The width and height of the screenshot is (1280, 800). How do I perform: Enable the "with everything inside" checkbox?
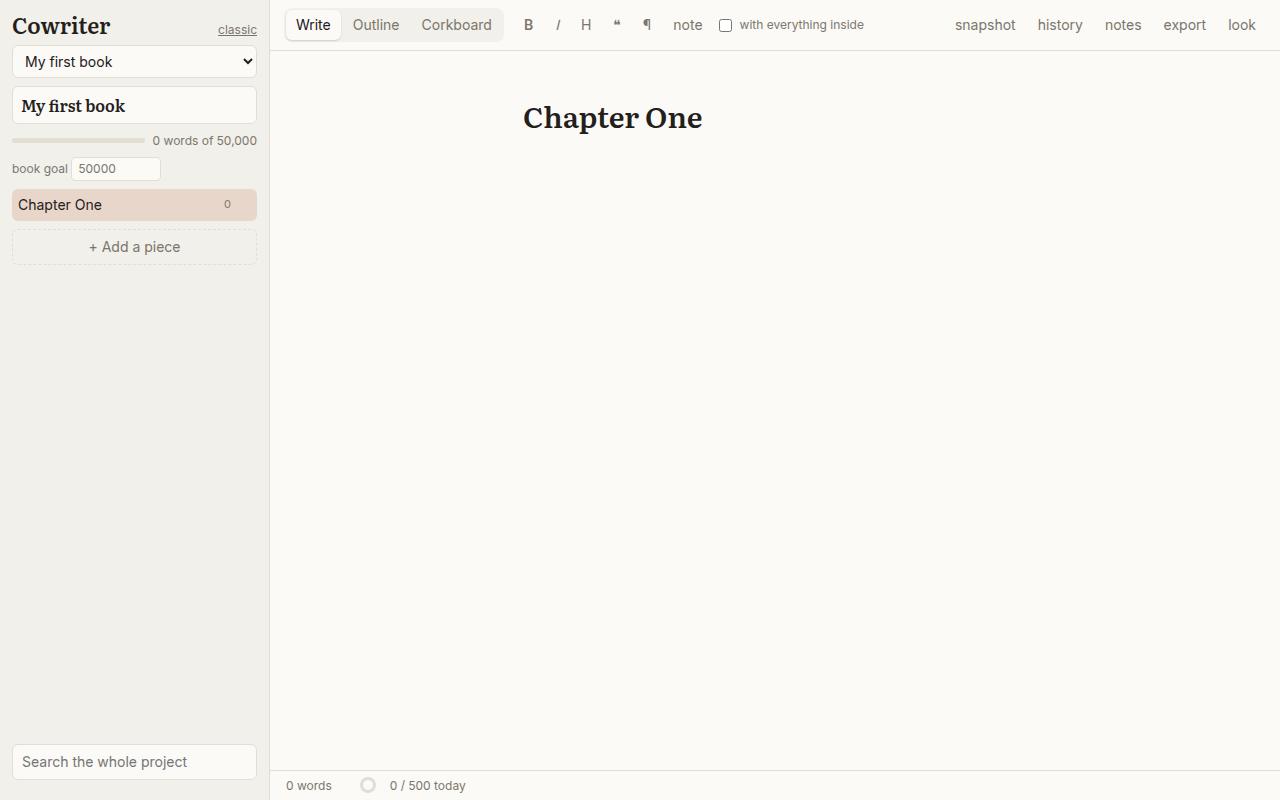(725, 25)
